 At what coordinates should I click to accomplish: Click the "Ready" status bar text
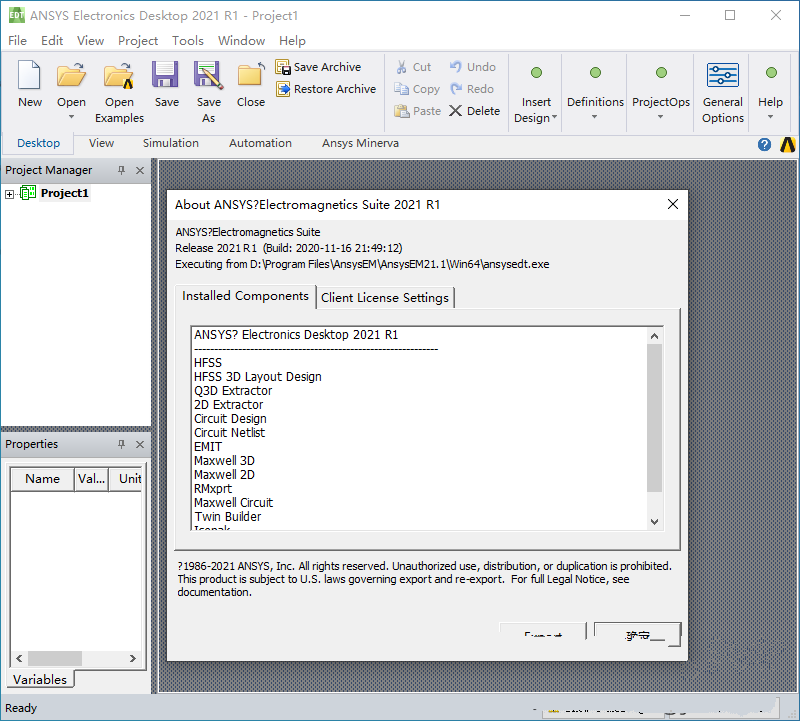point(21,708)
